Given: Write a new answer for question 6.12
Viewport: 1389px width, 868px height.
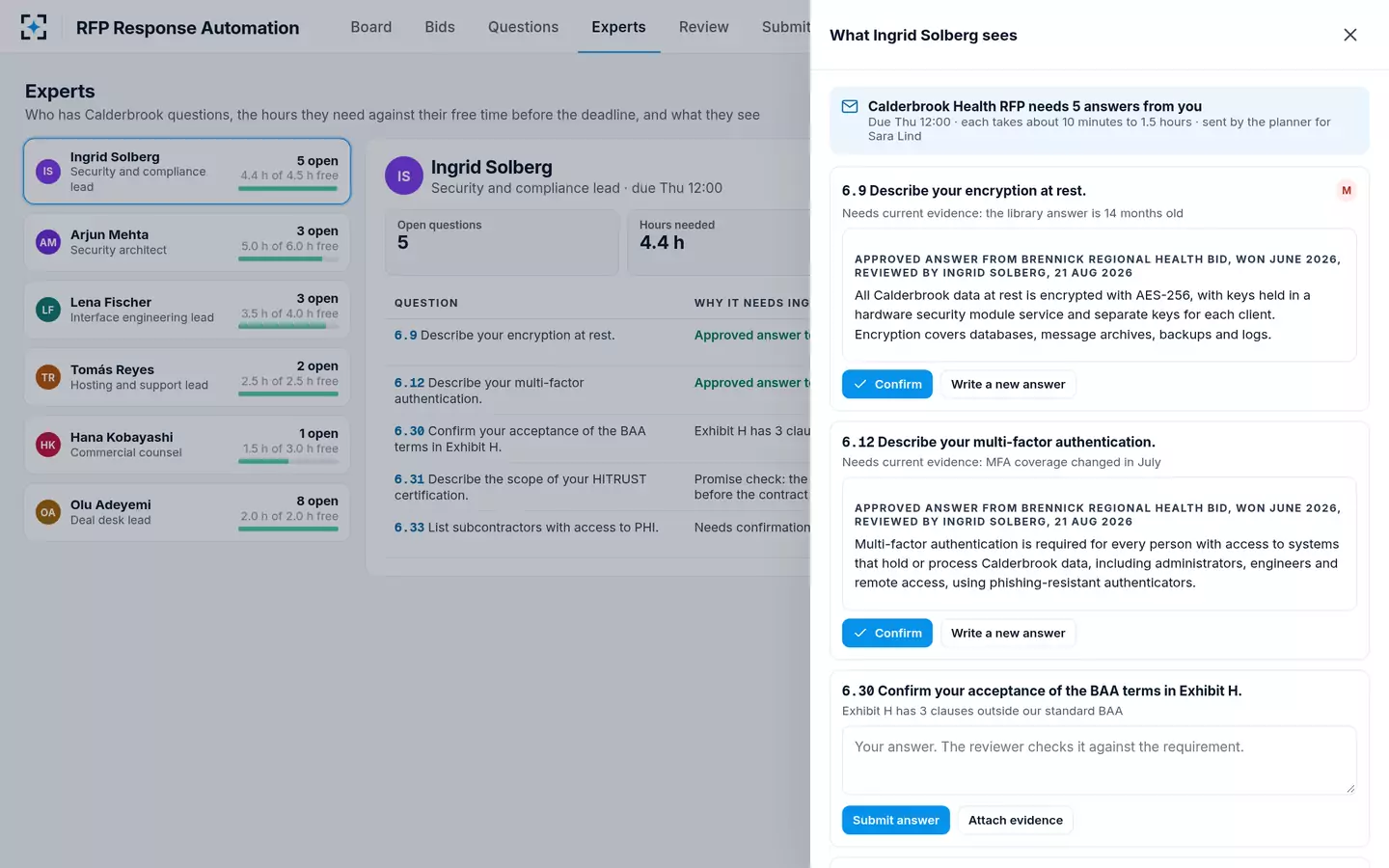Looking at the screenshot, I should (1008, 633).
